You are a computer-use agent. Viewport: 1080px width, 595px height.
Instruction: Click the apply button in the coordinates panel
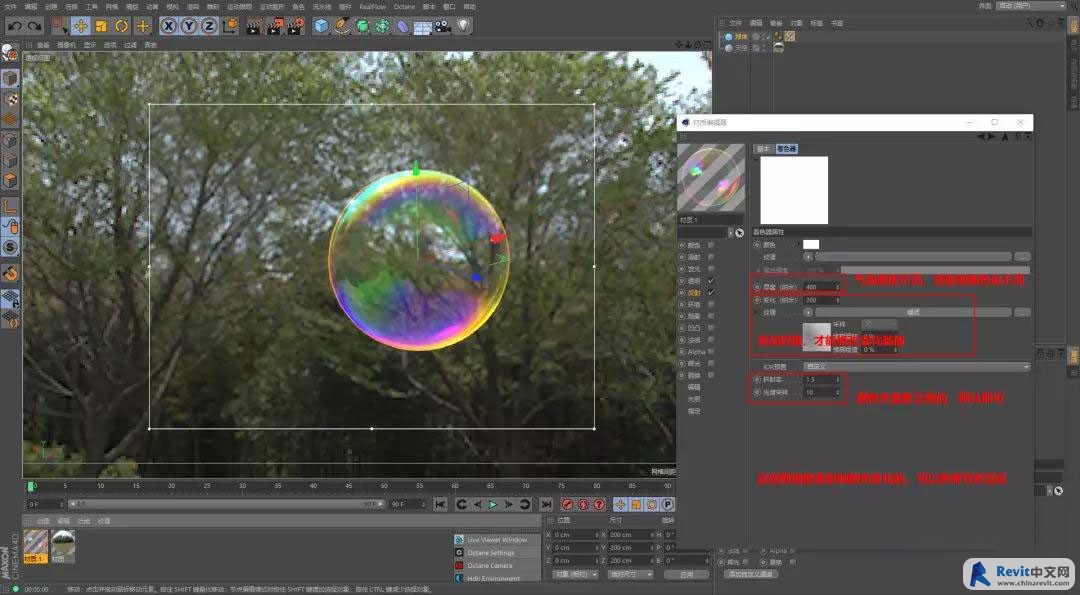click(x=687, y=574)
